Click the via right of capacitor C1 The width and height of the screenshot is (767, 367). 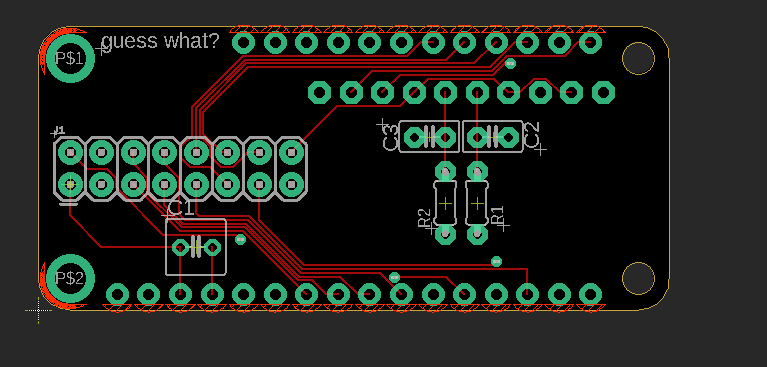coord(240,239)
